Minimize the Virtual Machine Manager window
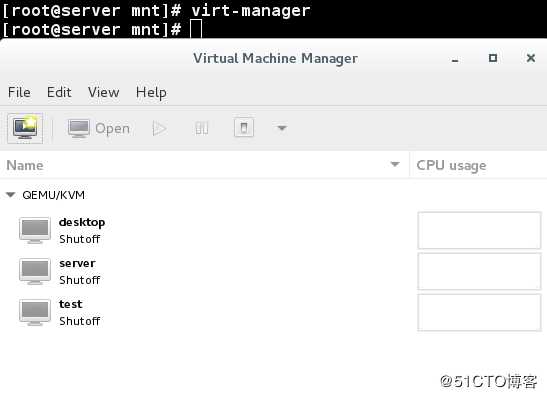The width and height of the screenshot is (547, 398). 455,59
